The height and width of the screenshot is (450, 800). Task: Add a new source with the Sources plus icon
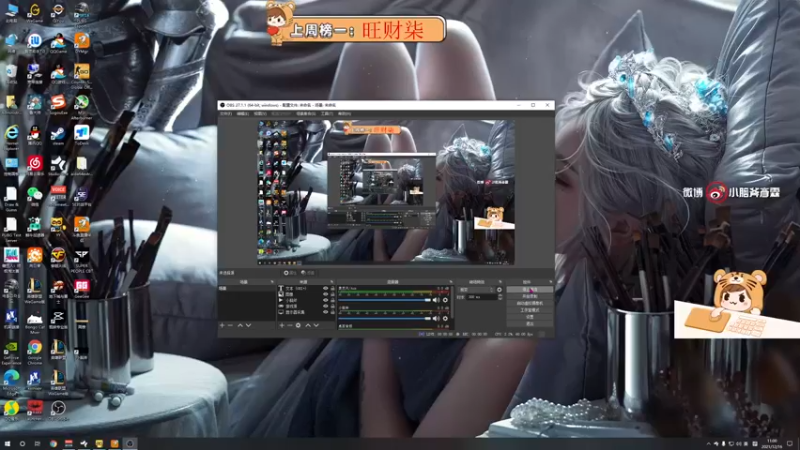point(282,326)
